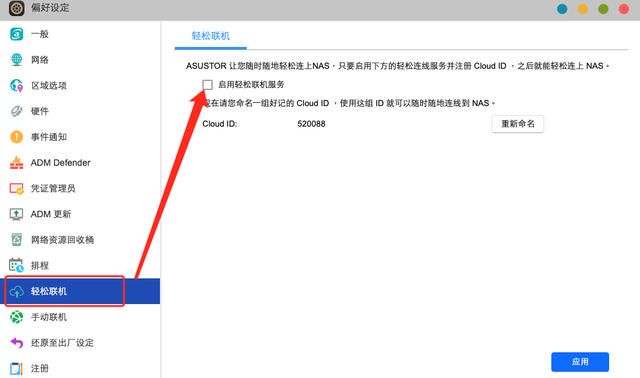Screen dimensions: 640x378
Task: Select the 手动联机 icon
Action: pos(16,317)
